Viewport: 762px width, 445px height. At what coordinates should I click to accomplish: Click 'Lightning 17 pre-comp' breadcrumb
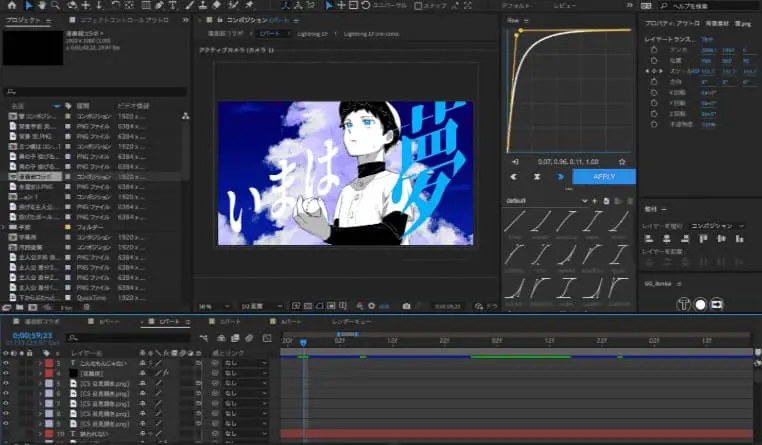371,34
